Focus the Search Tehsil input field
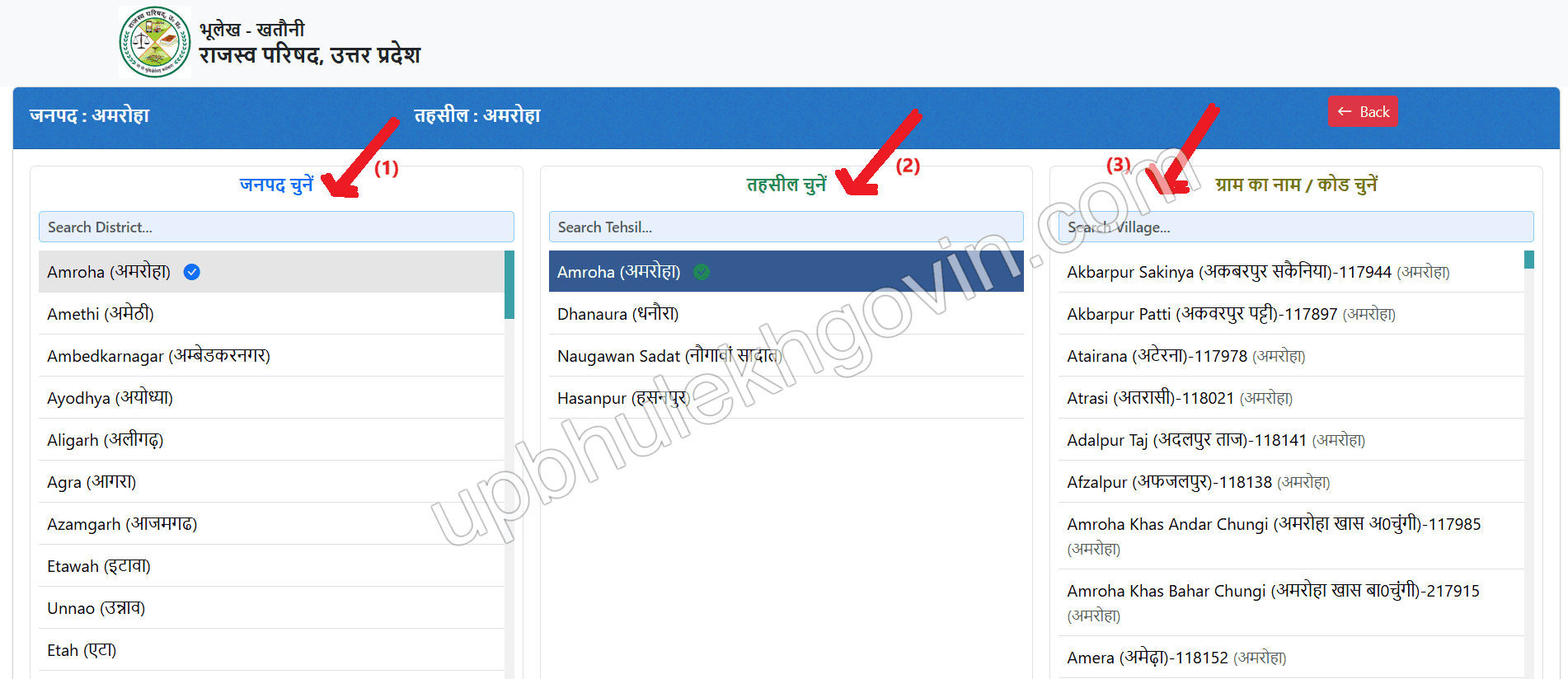The width and height of the screenshot is (1568, 679). tap(786, 227)
